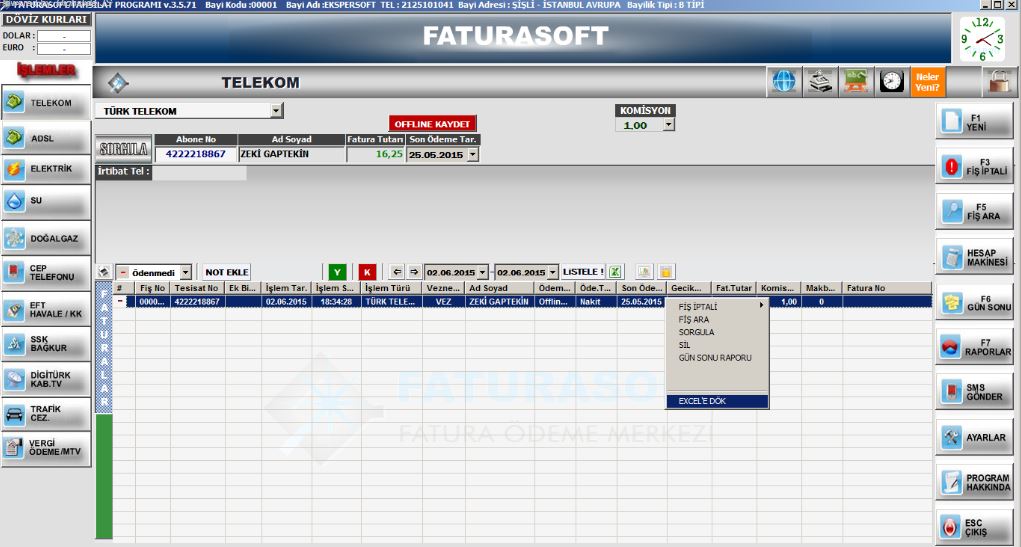Click the F5 FİŞ ARA button
Image resolution: width=1021 pixels, height=547 pixels.
pyautogui.click(x=975, y=211)
